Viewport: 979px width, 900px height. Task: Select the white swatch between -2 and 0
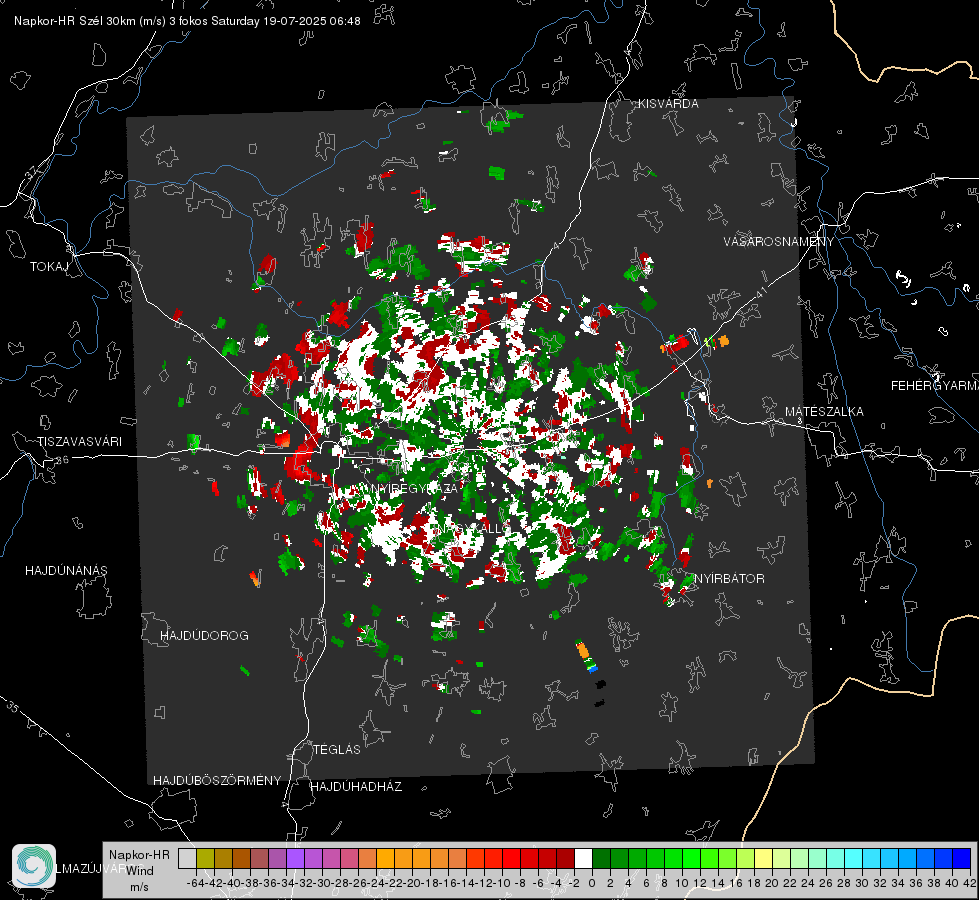point(583,858)
